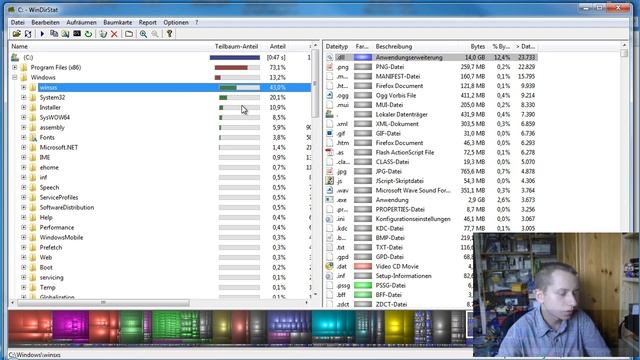Click the green color swatch for .pssg

click(363, 285)
